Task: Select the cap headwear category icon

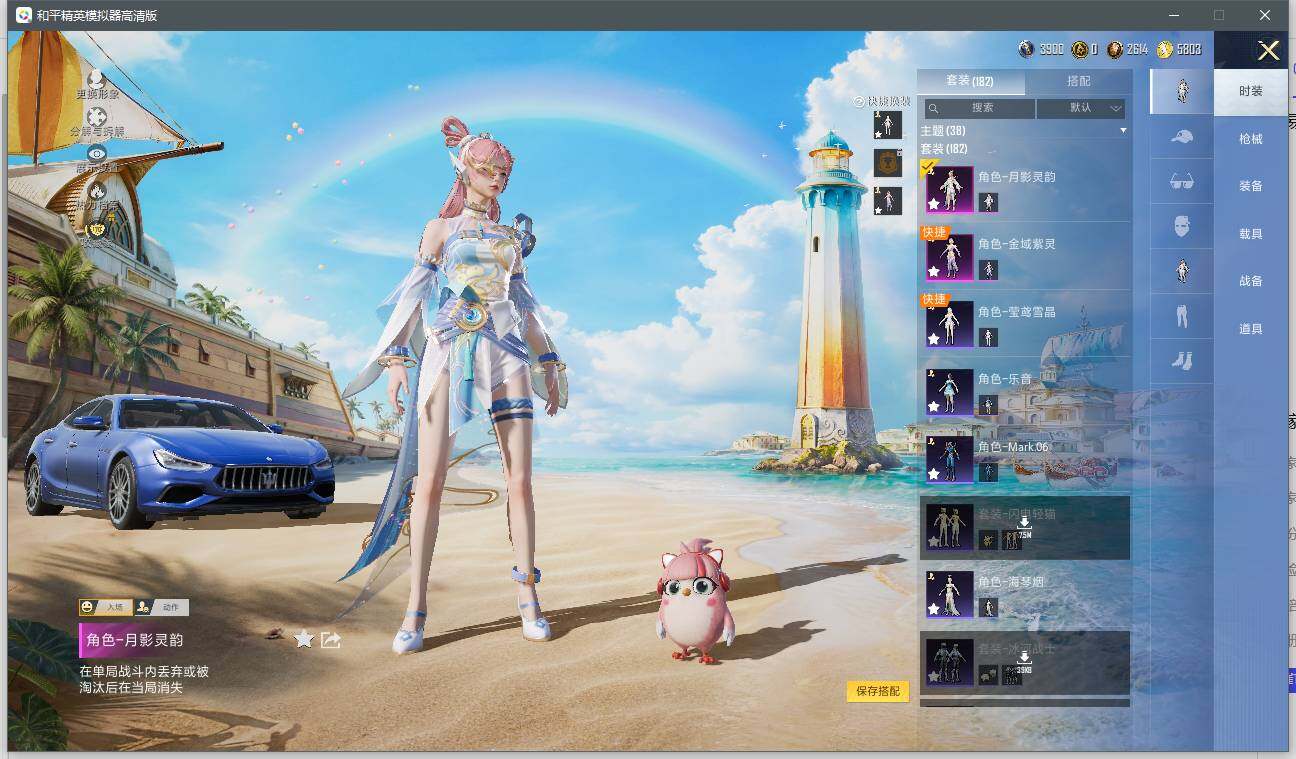Action: pyautogui.click(x=1181, y=137)
